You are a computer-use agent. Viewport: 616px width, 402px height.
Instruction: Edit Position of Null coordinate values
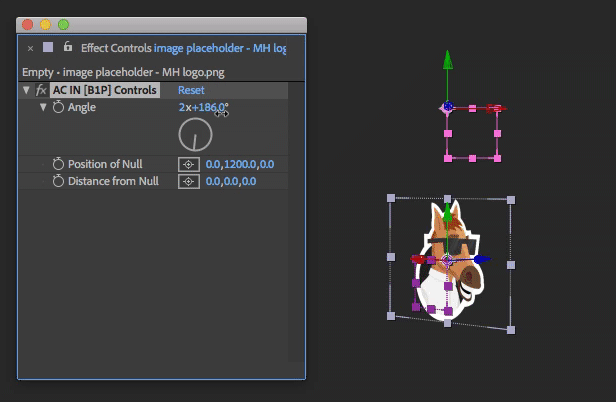(239, 164)
